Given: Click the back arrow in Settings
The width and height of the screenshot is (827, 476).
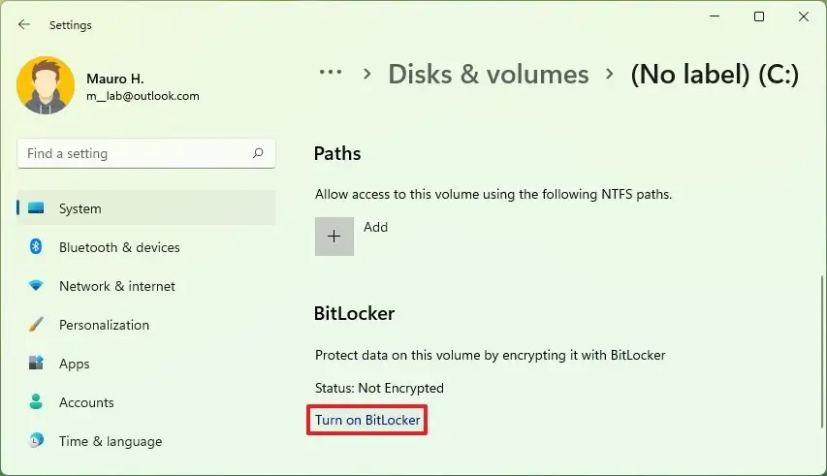Looking at the screenshot, I should (x=24, y=25).
